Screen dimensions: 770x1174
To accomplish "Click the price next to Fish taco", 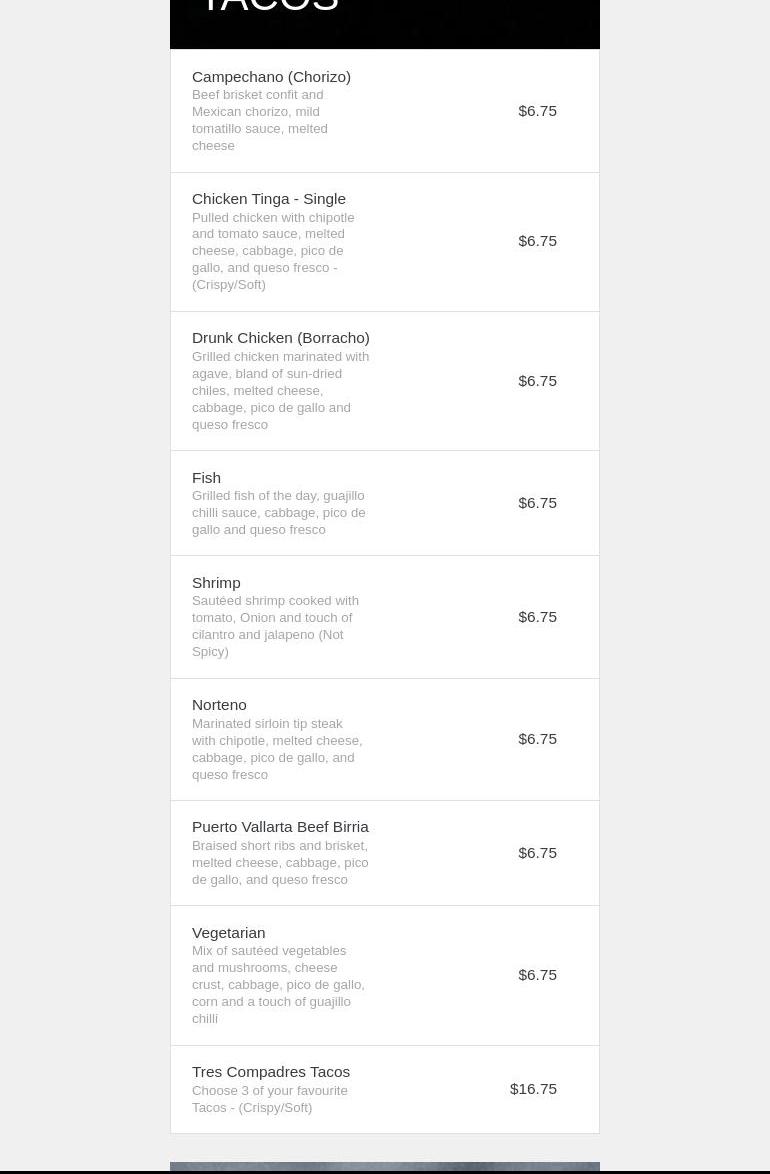I will coord(537,503).
